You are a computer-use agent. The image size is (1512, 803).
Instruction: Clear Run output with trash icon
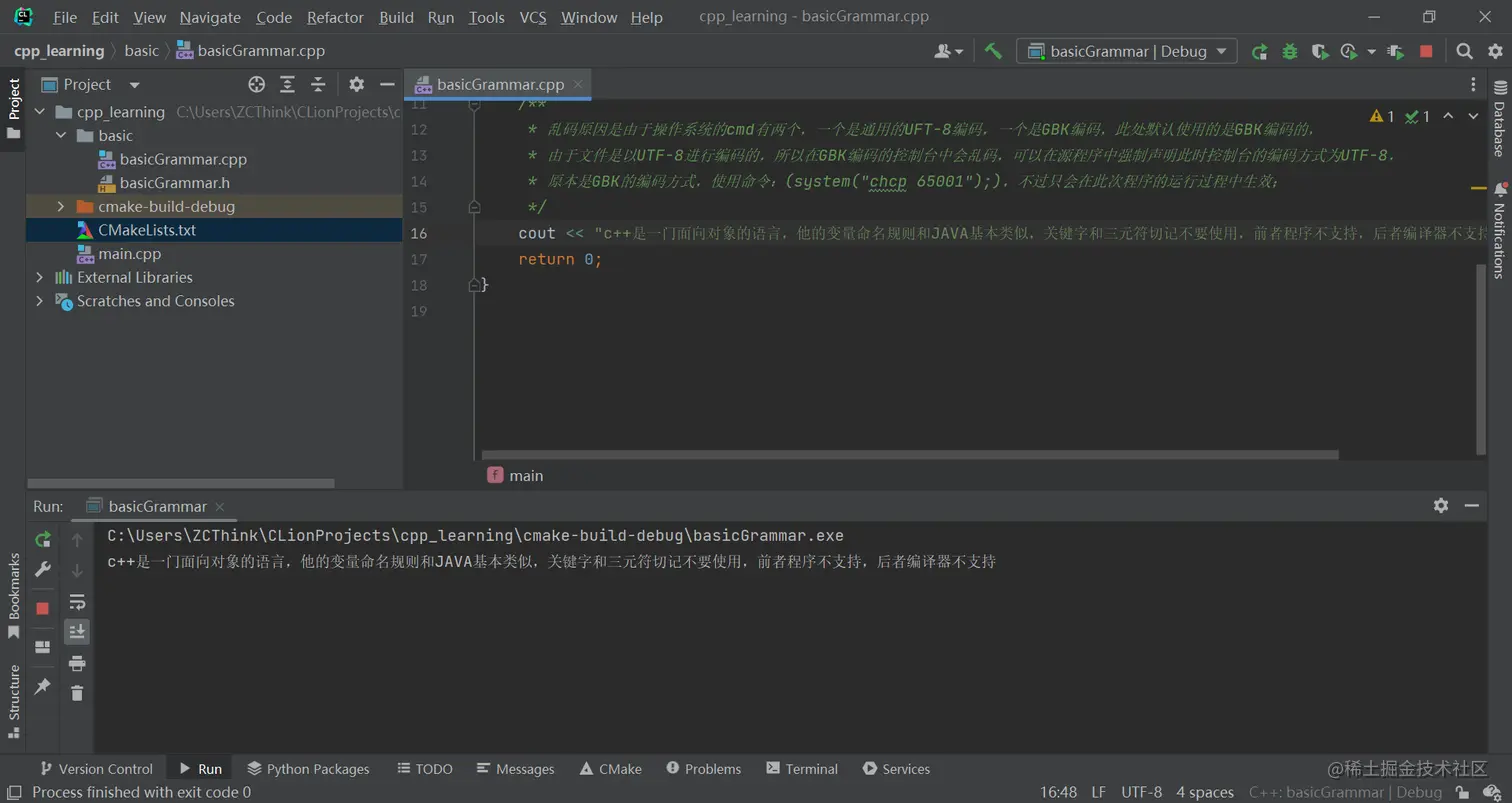pos(77,692)
